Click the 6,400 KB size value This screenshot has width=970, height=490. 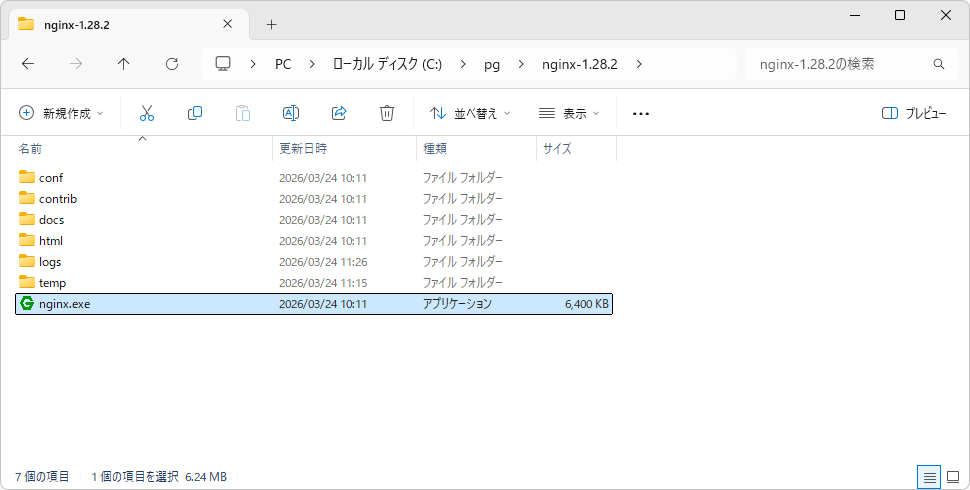pyautogui.click(x=586, y=304)
